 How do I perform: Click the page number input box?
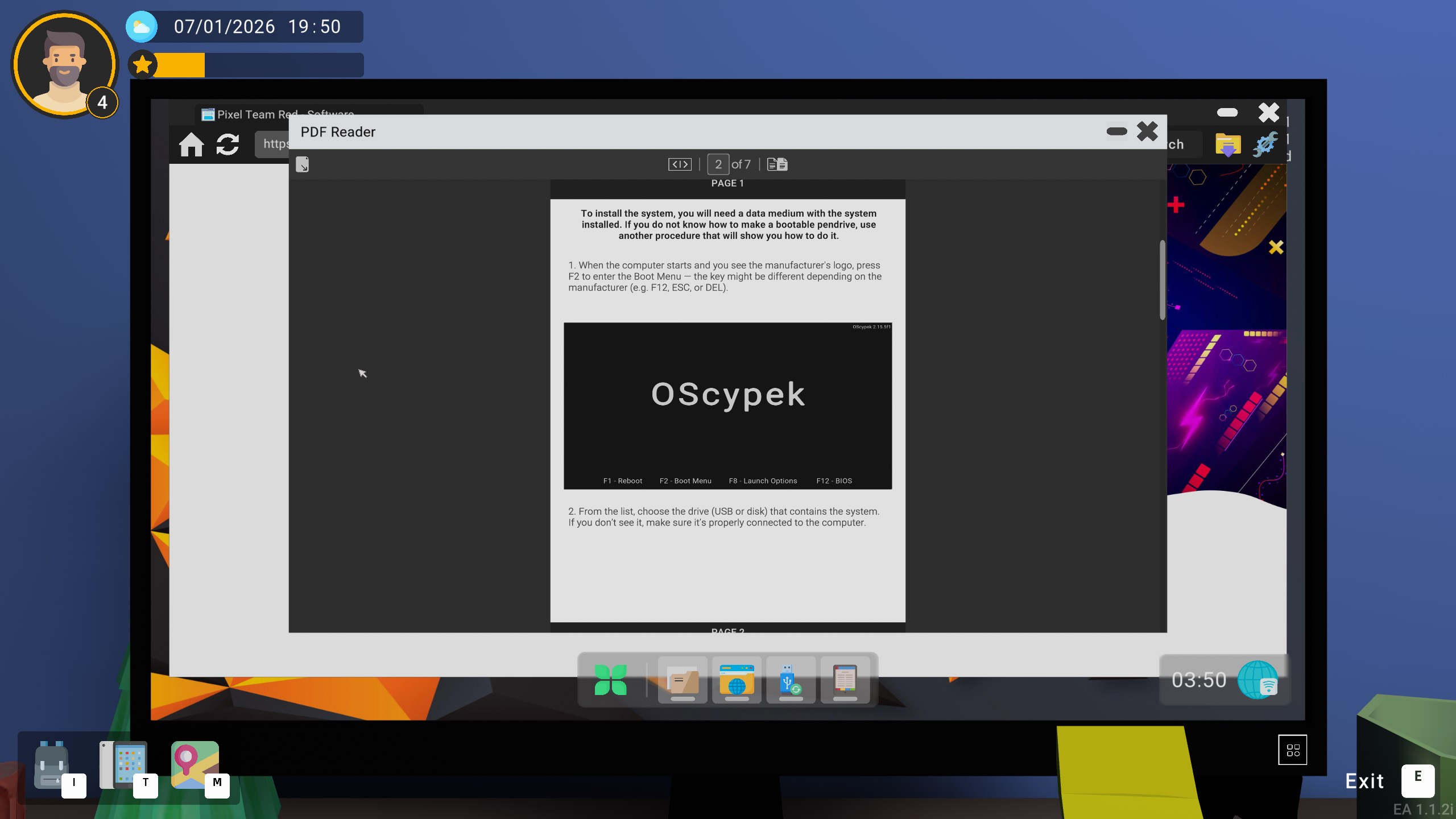[x=718, y=164]
